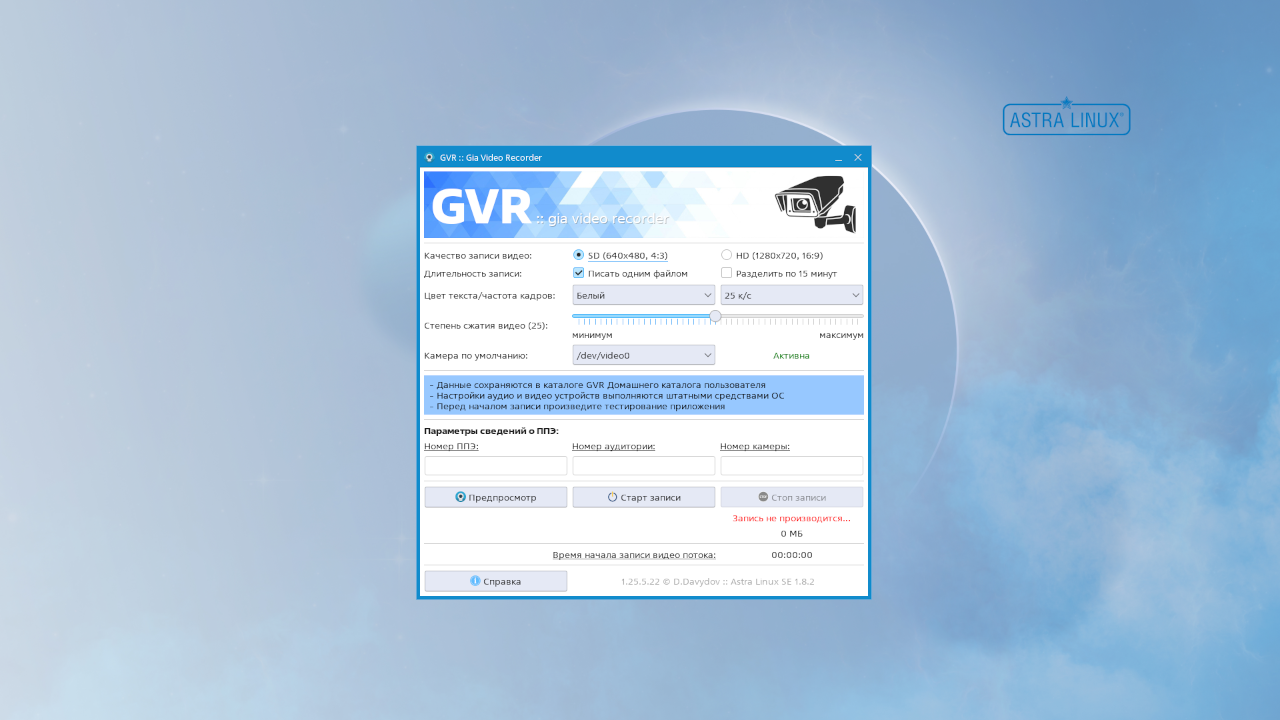
Task: Click the Astra Linux logo on desktop
Action: pyautogui.click(x=1066, y=116)
